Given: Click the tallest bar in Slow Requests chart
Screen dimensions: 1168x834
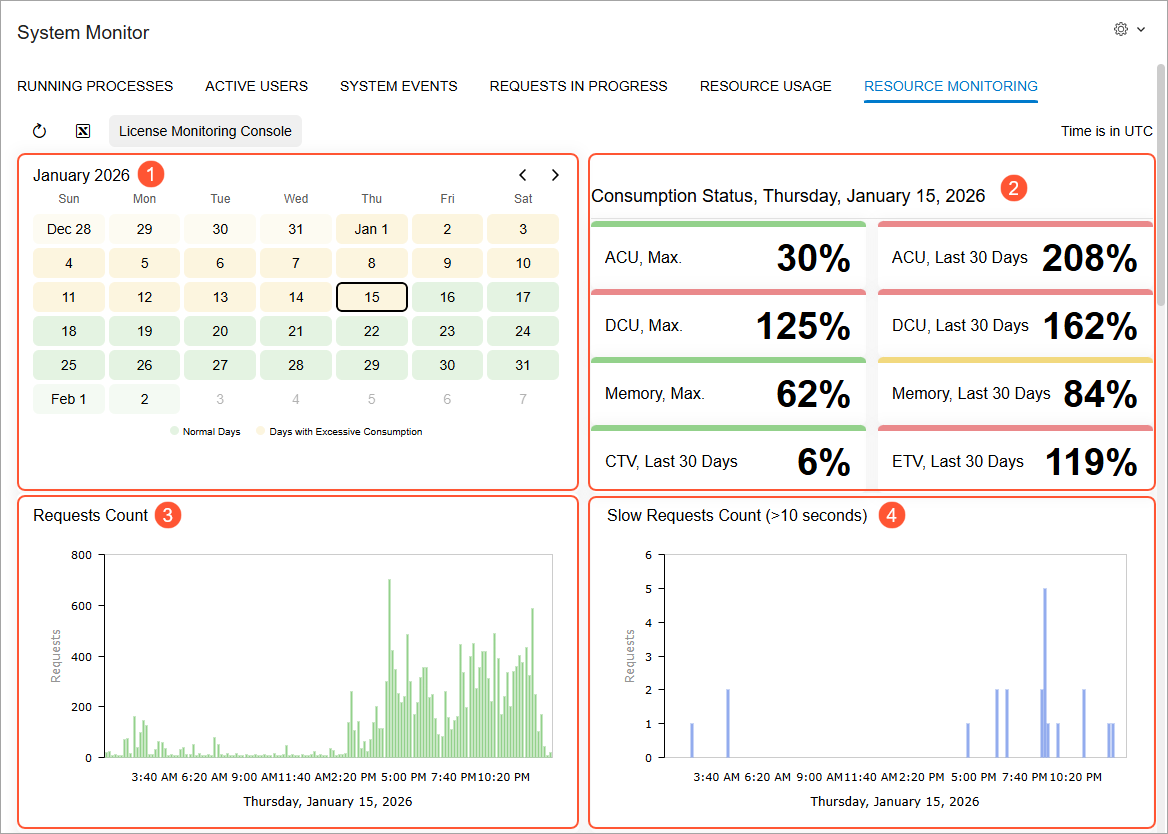Looking at the screenshot, I should point(1045,672).
